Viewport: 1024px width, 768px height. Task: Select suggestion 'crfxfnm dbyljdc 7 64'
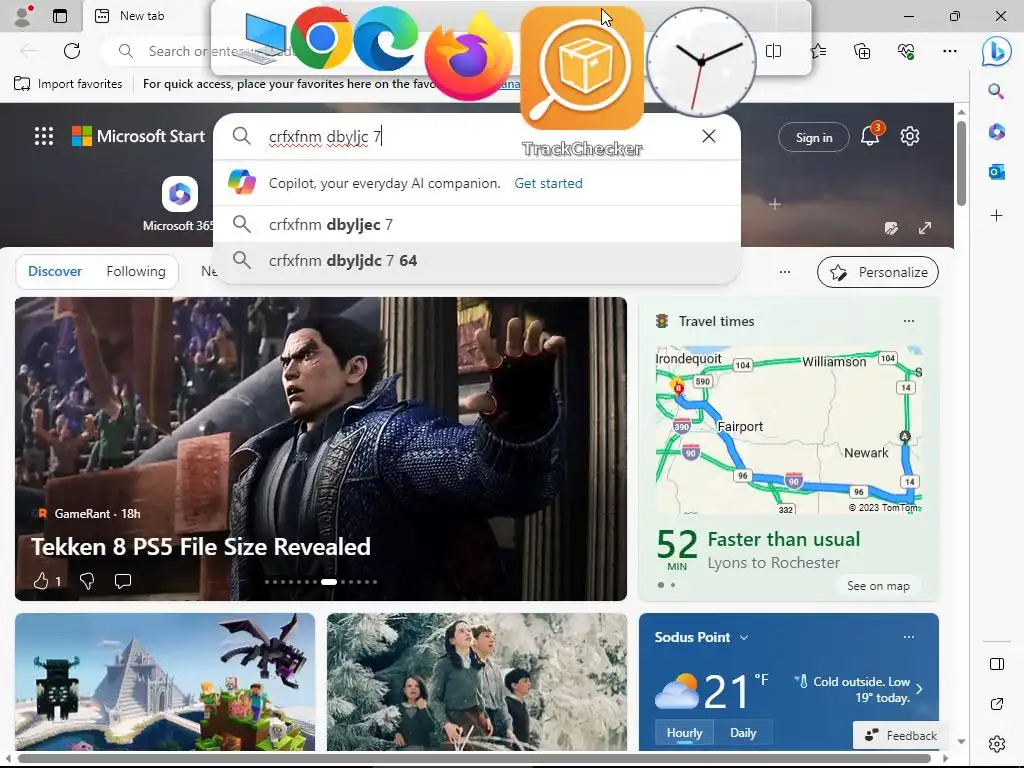coord(477,260)
